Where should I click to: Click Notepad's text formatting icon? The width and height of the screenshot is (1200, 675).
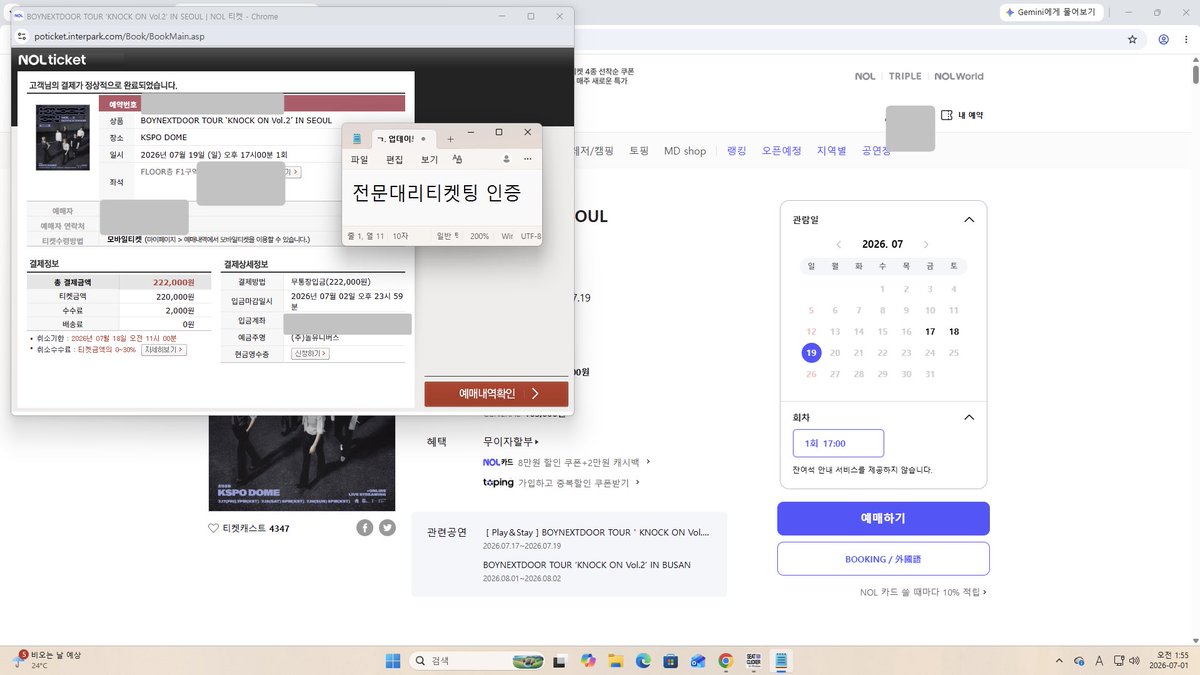point(457,159)
